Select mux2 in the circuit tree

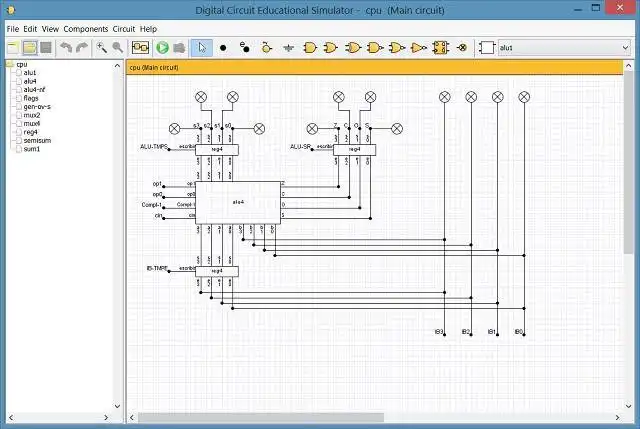click(31, 115)
